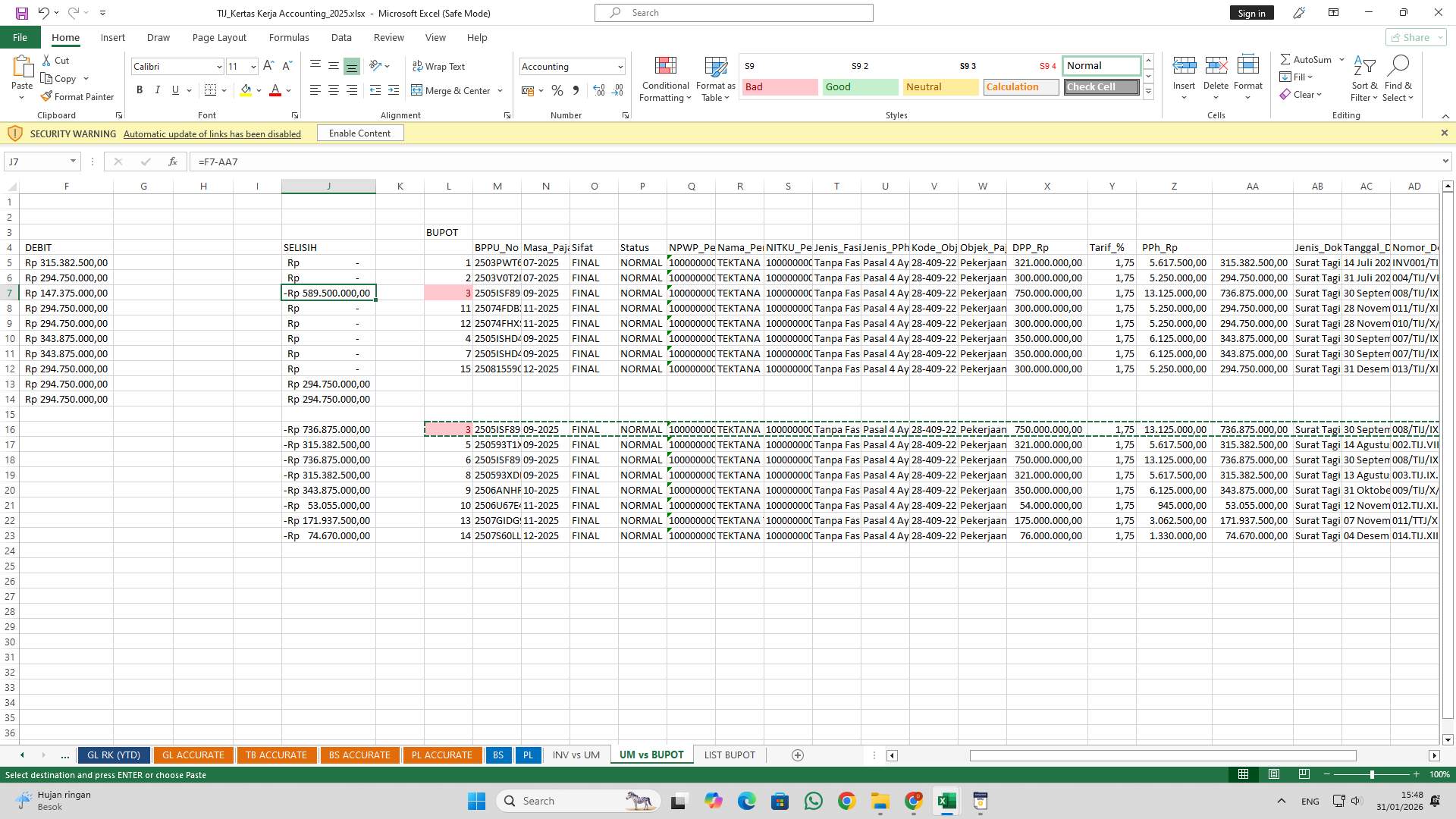Open the font name dropdown
The height and width of the screenshot is (819, 1456).
pos(218,66)
